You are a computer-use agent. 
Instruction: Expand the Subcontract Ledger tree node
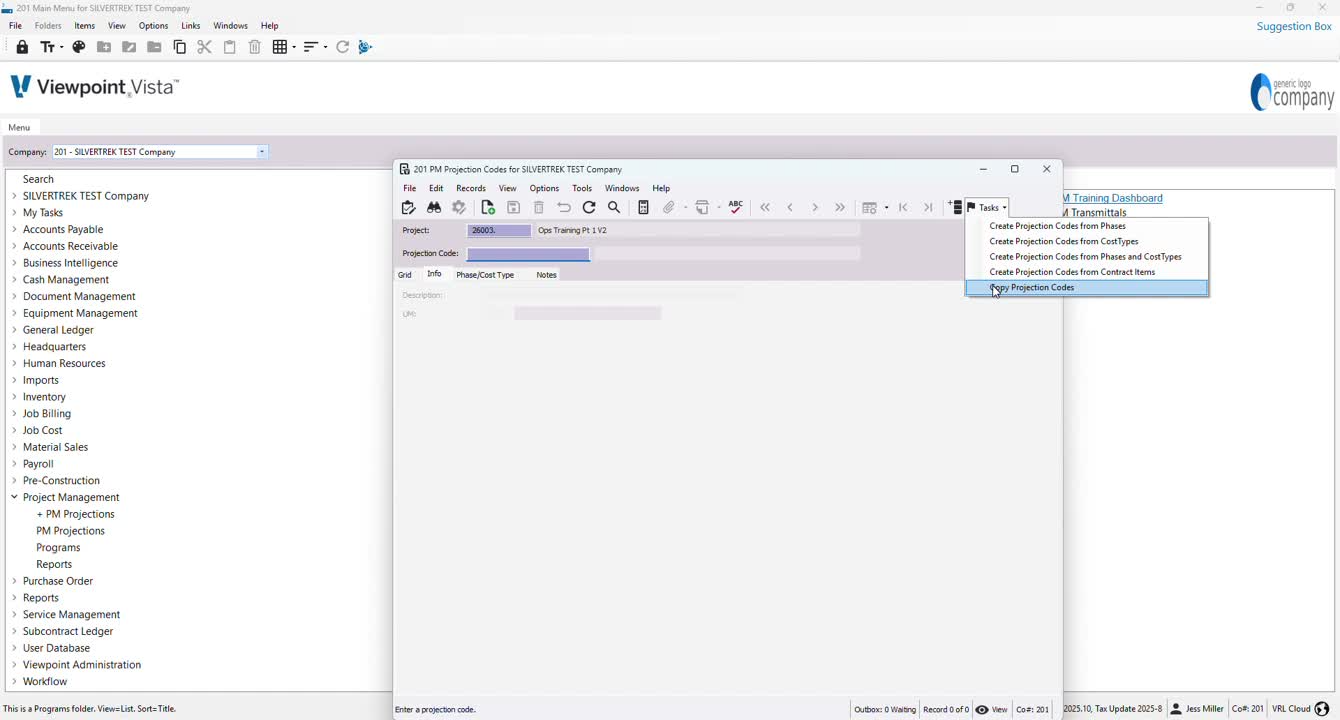(14, 631)
